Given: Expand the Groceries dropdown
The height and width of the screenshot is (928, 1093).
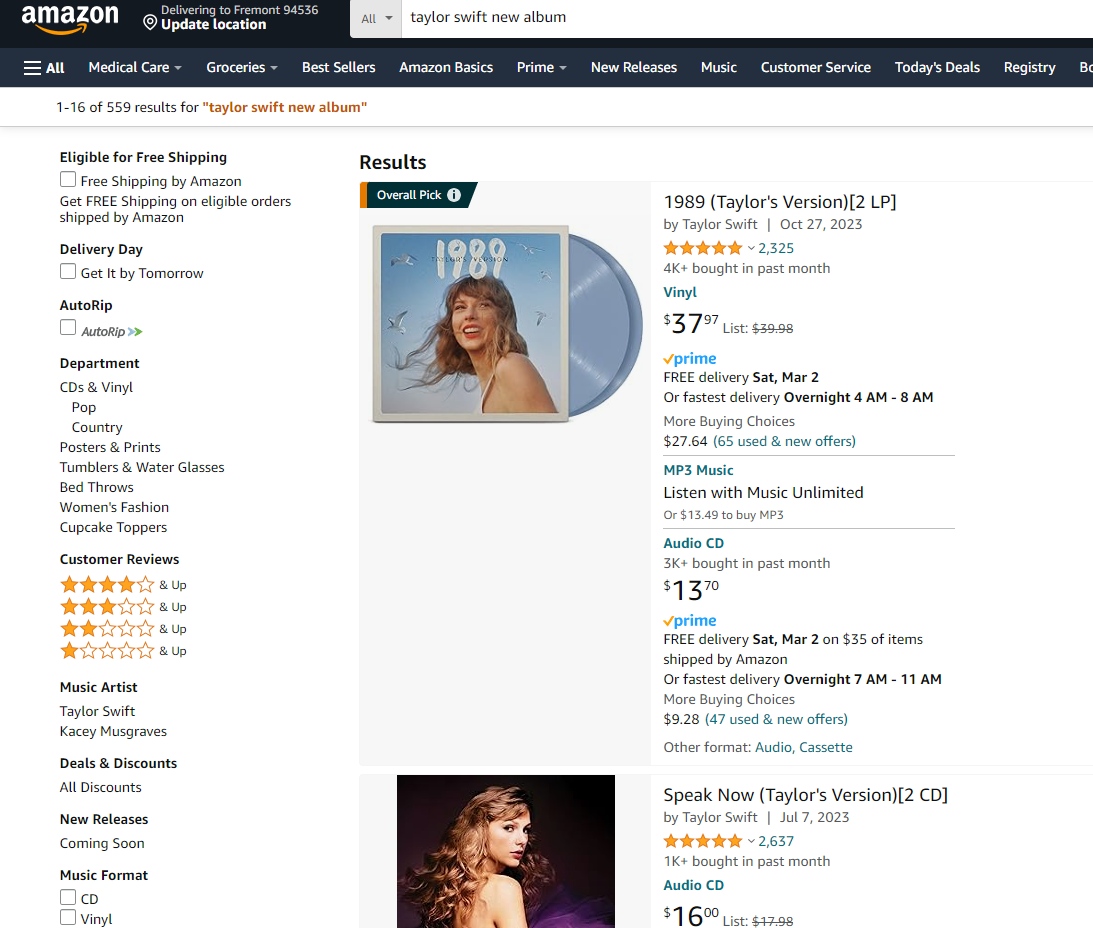Looking at the screenshot, I should click(x=242, y=68).
